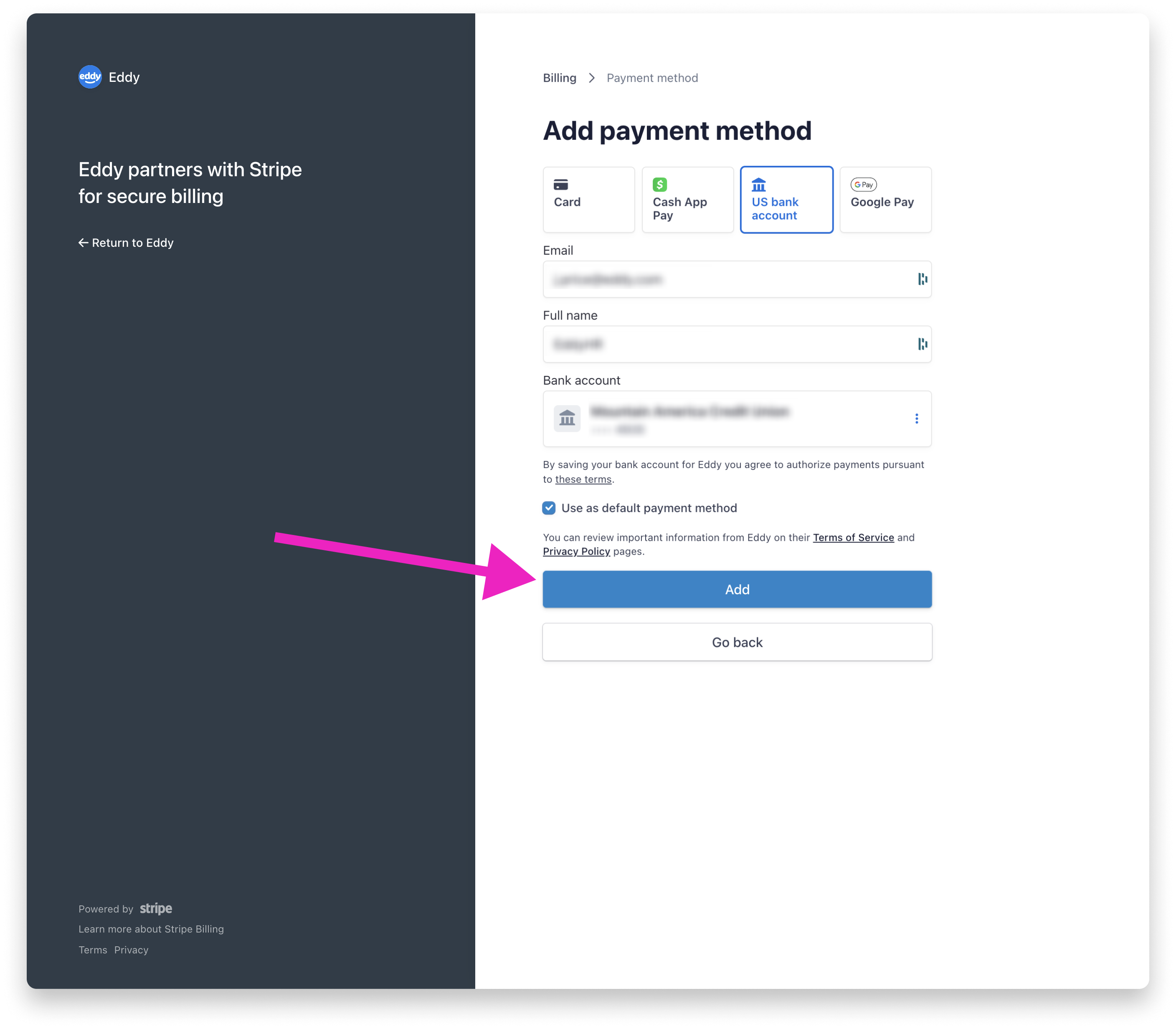Click the Add button
Screen dimensions: 1176x1029
point(737,589)
